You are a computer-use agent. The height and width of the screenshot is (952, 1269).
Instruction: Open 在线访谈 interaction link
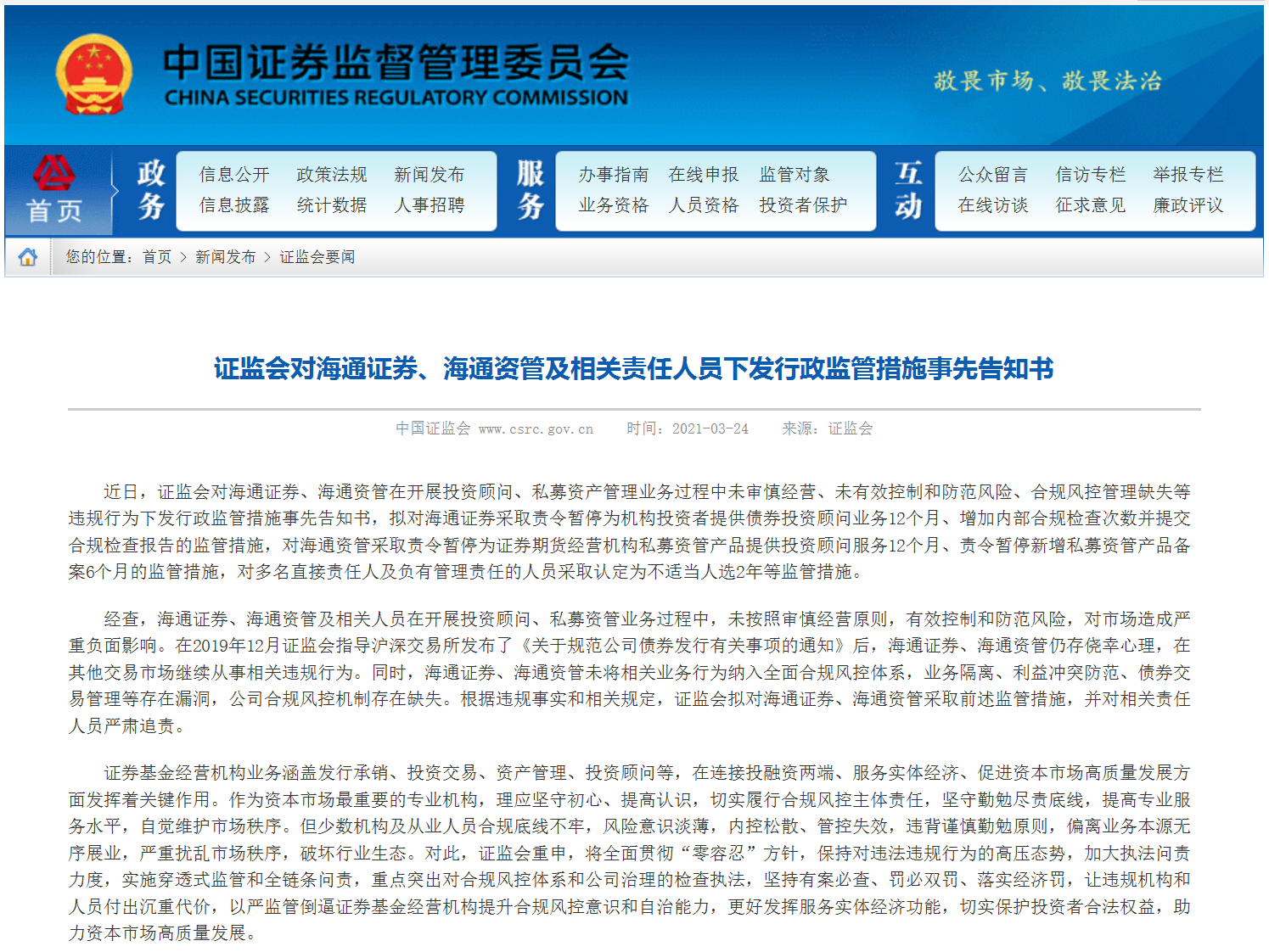[993, 205]
